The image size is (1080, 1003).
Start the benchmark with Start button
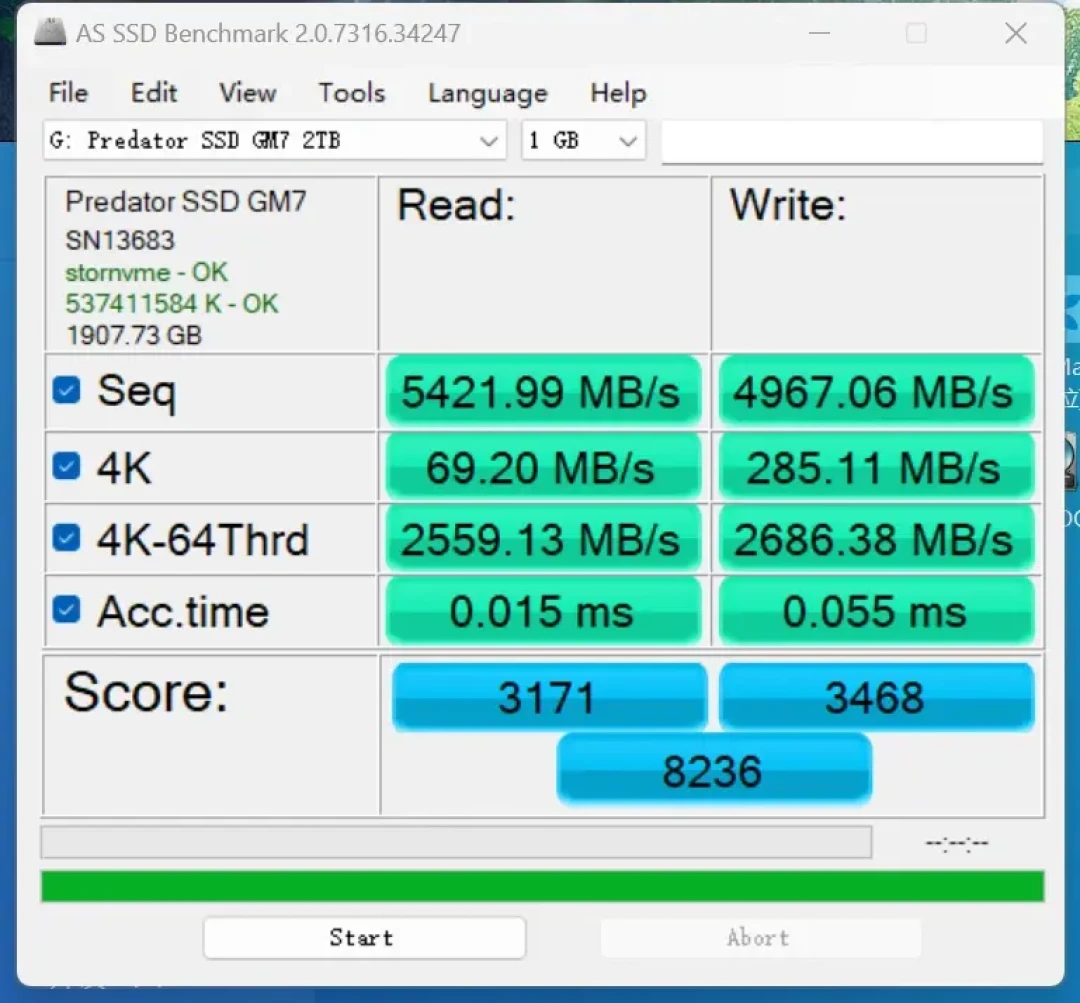point(364,938)
